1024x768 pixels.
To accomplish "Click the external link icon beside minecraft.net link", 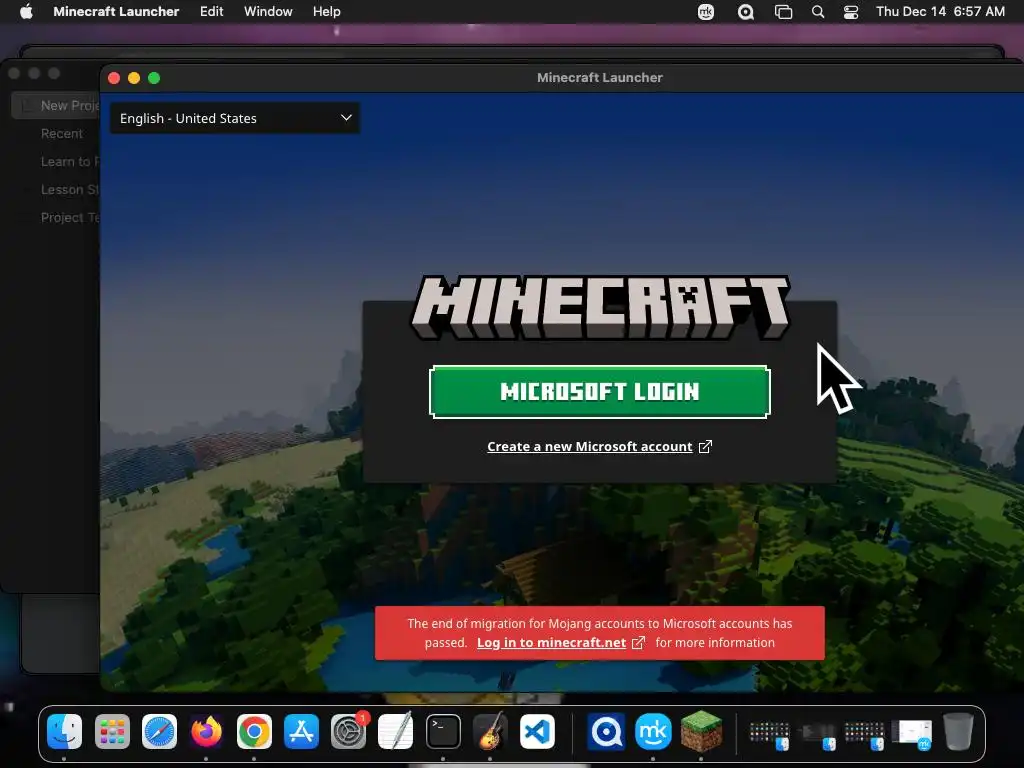I will click(639, 643).
